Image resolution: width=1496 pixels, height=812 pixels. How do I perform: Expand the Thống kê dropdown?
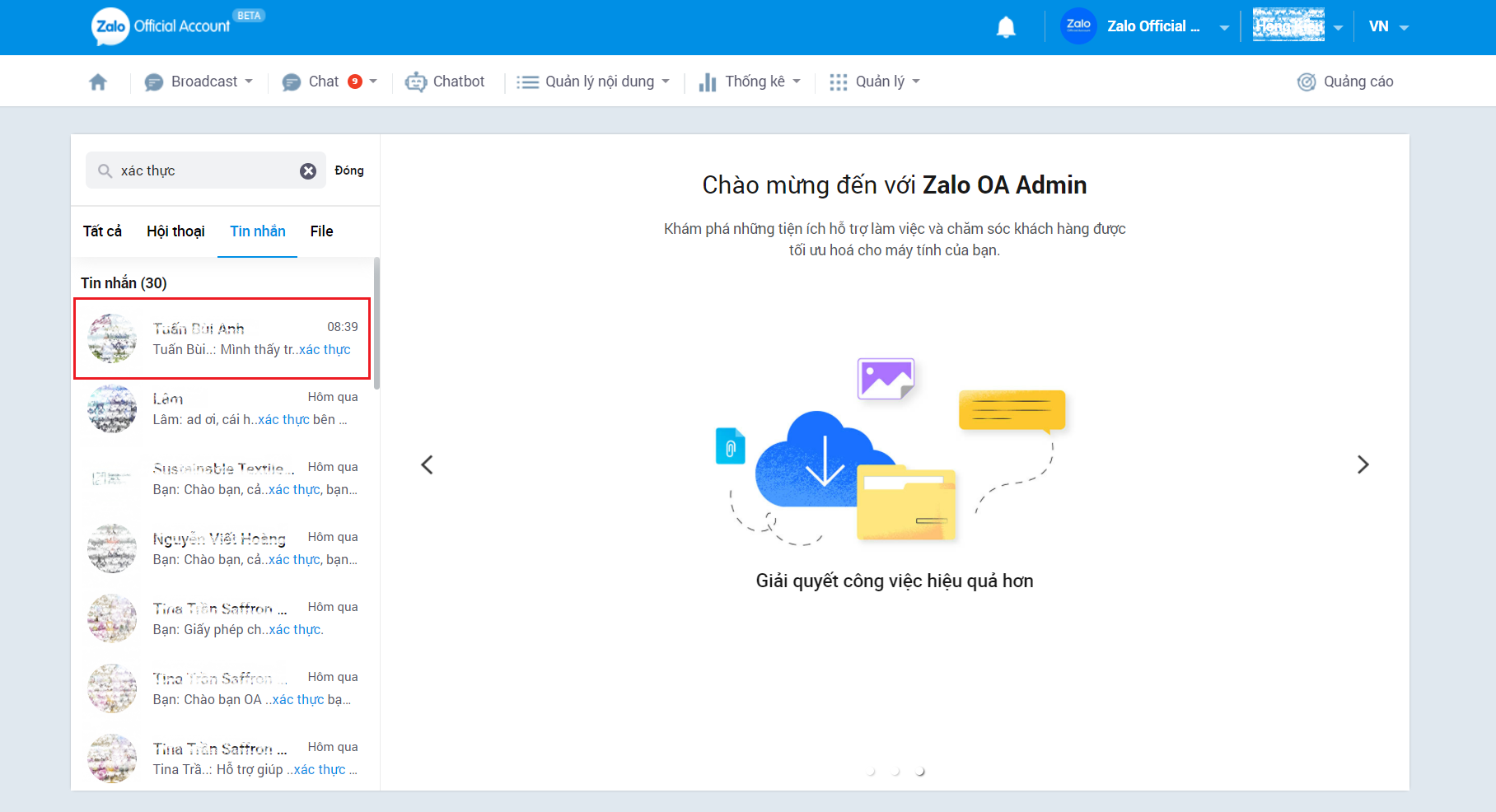pos(797,82)
